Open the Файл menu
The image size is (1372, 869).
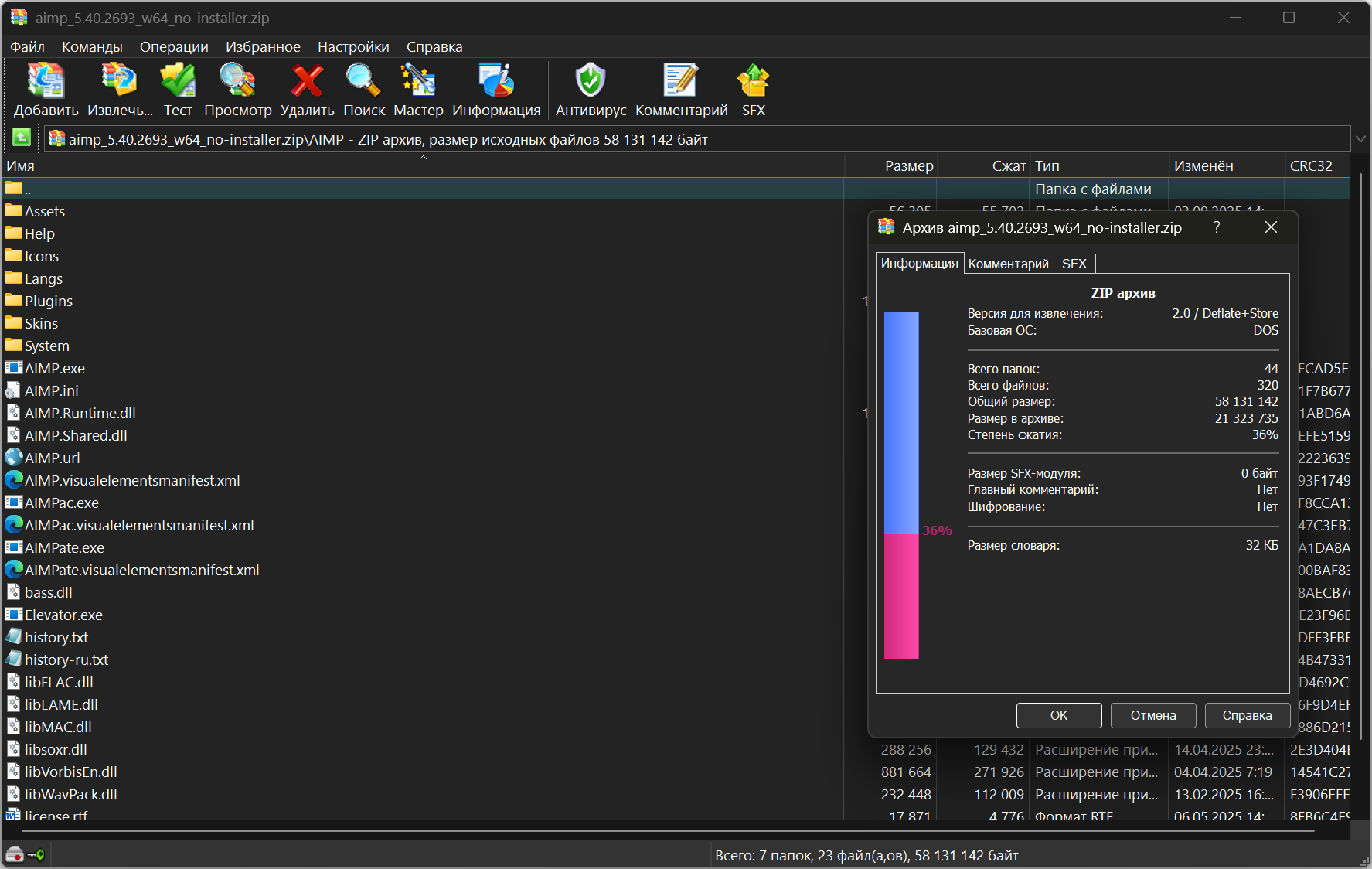click(27, 46)
